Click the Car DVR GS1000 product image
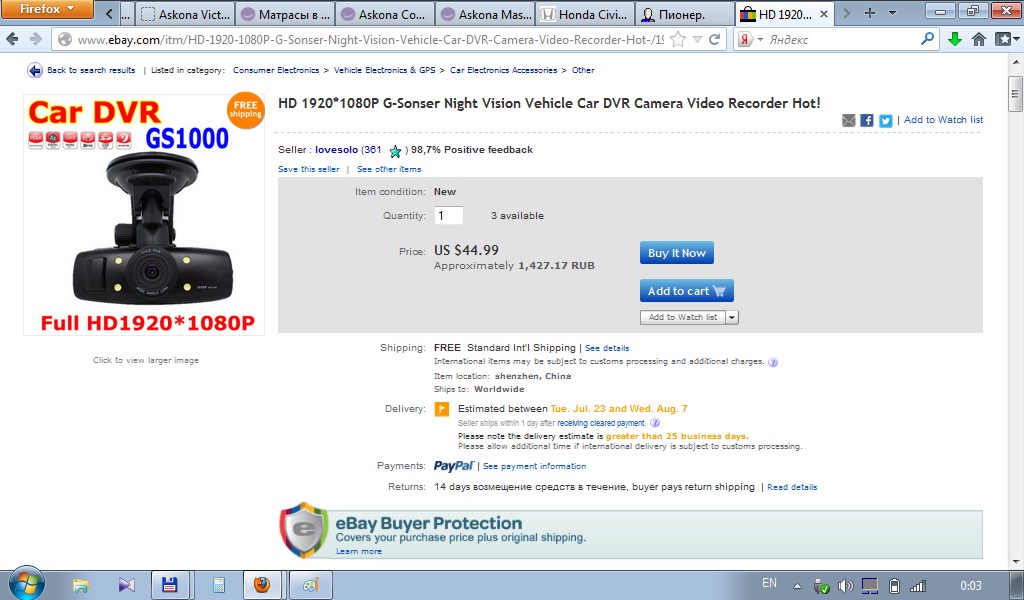Viewport: 1024px width, 600px height. (x=144, y=215)
